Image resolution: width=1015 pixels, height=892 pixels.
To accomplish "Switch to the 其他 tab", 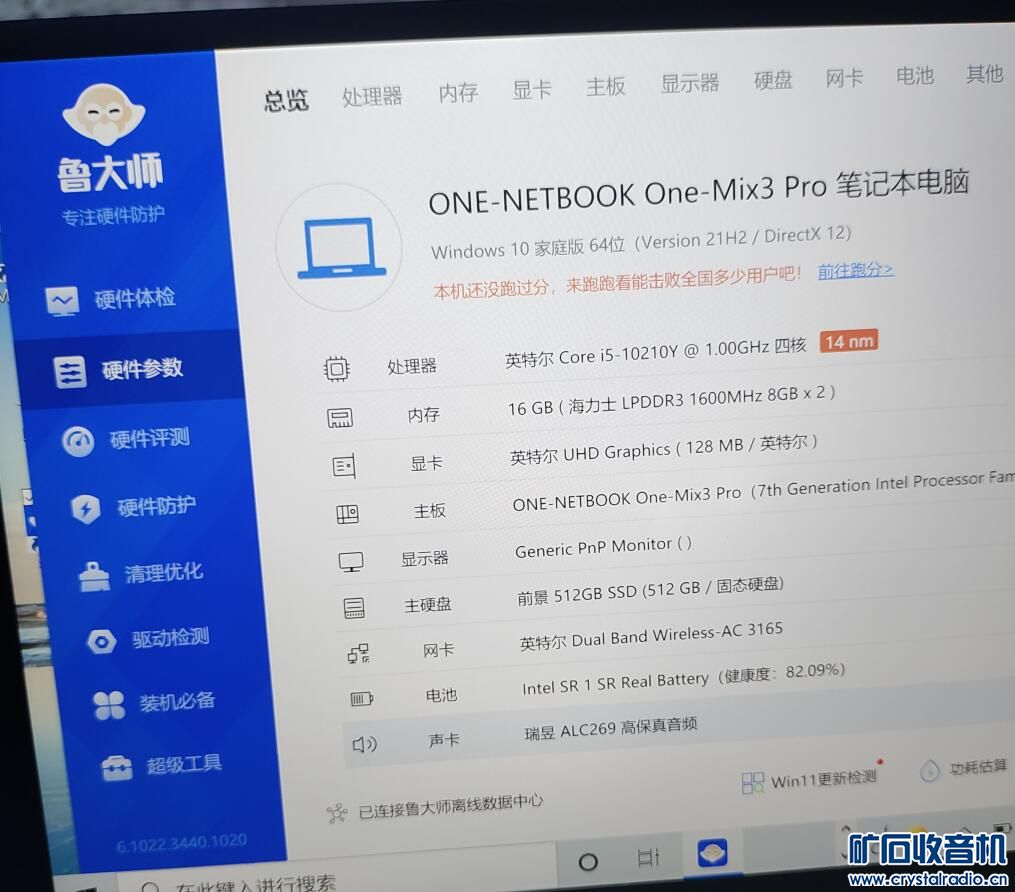I will pos(985,73).
